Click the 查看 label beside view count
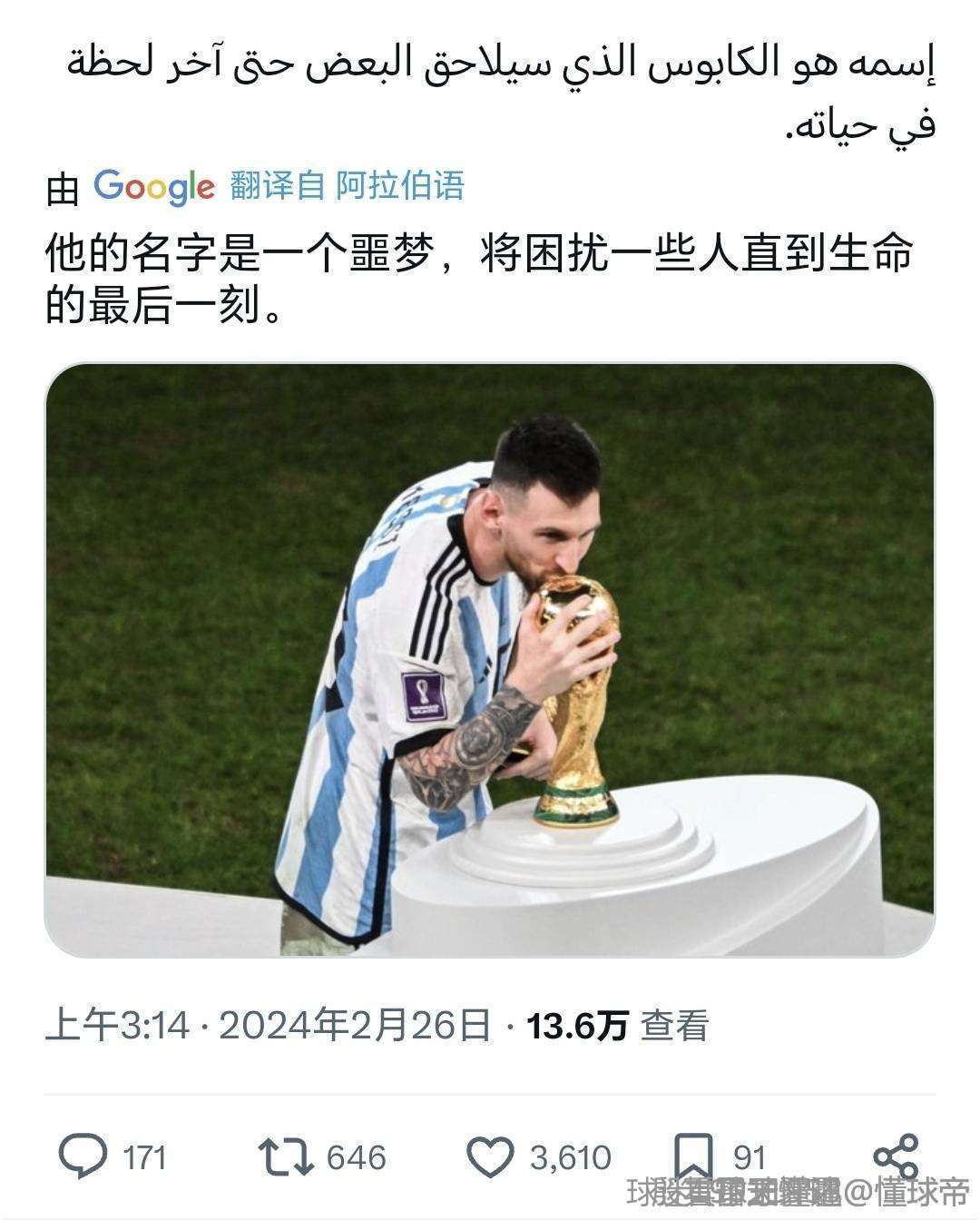 point(675,1026)
